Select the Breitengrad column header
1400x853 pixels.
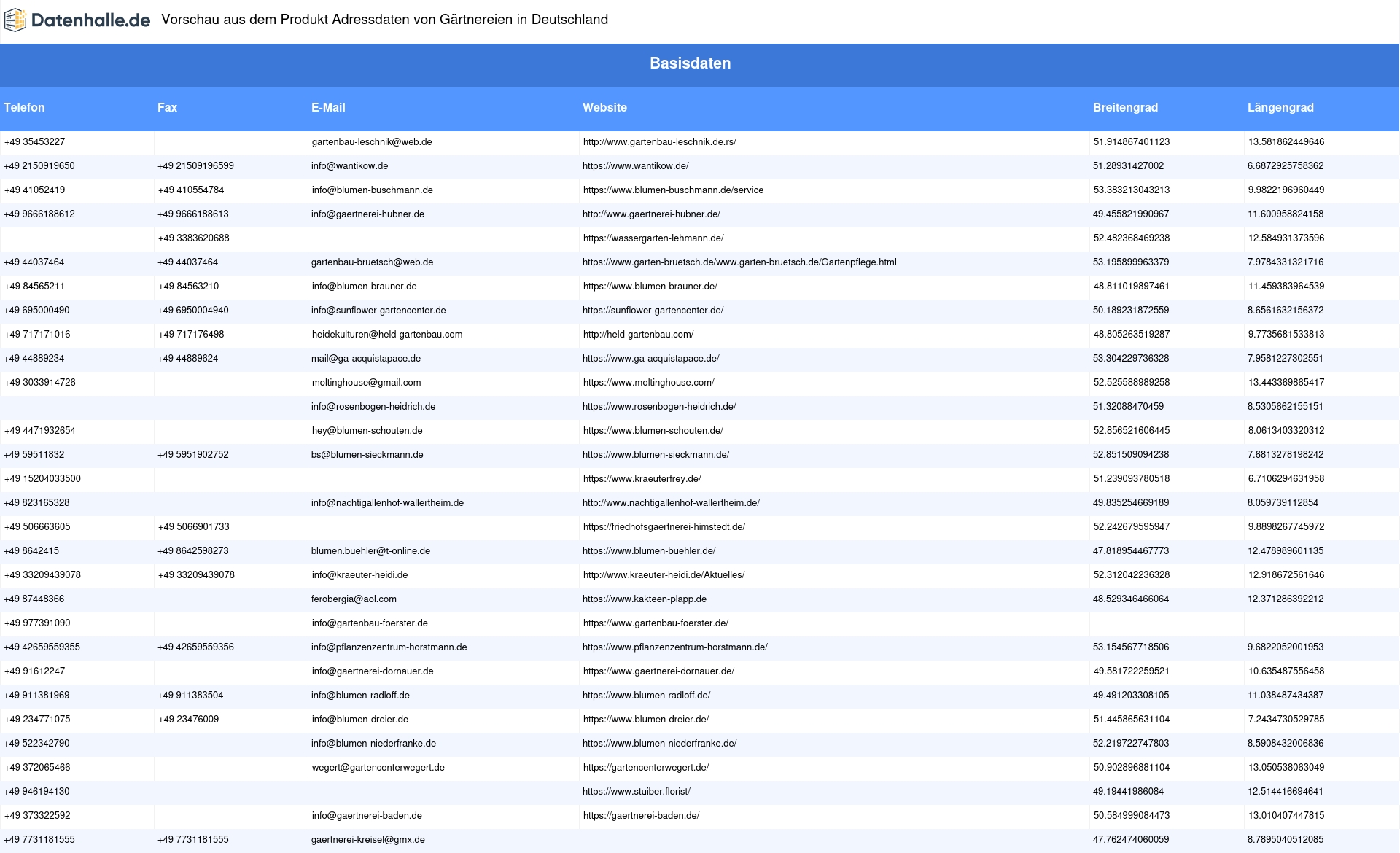point(1125,108)
